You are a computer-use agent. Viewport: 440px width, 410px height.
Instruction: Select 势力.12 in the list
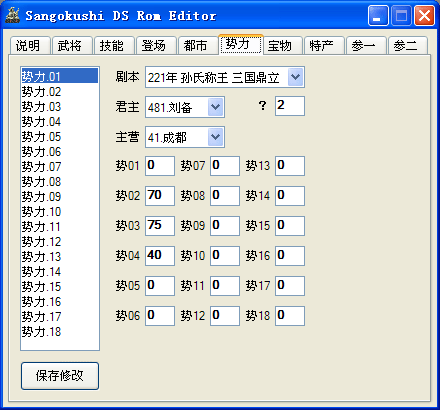pyautogui.click(x=60, y=242)
